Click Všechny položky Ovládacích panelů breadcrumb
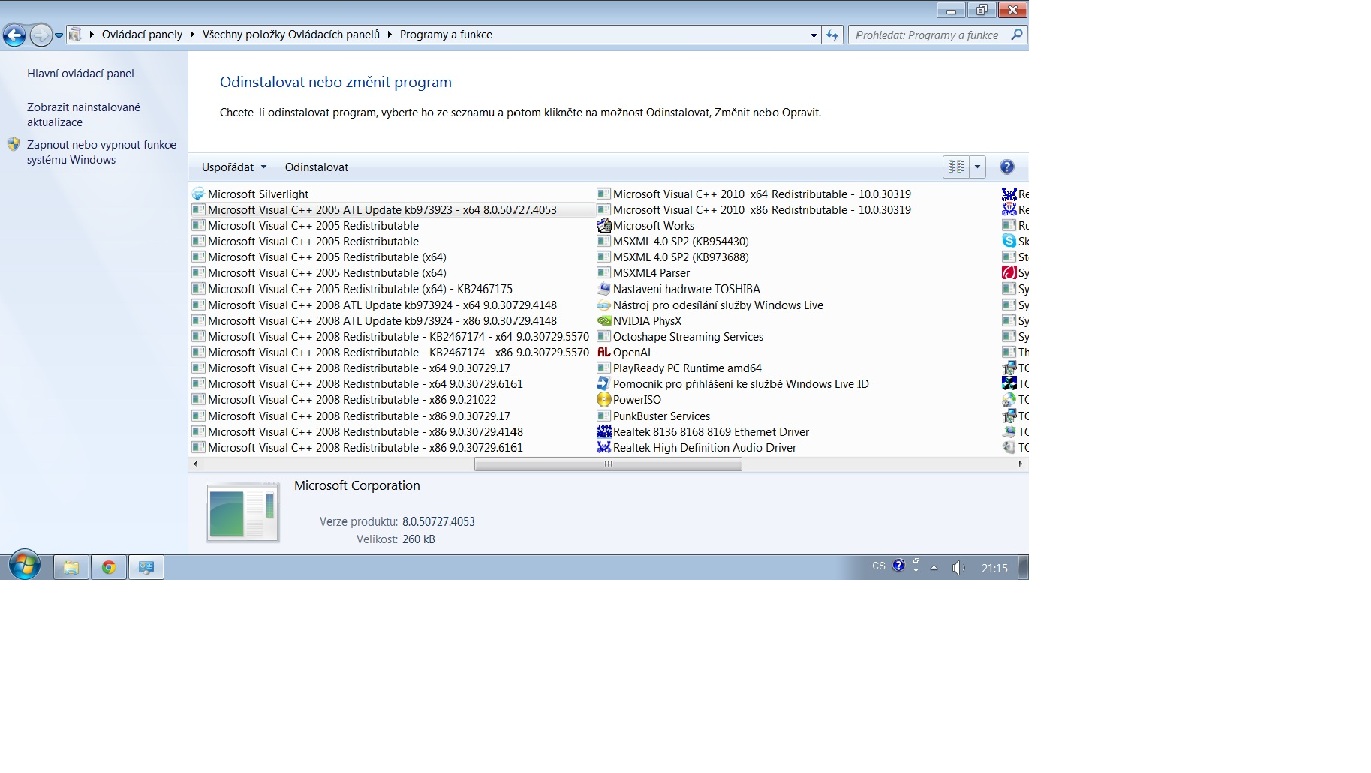This screenshot has width=1371, height=773. point(291,35)
